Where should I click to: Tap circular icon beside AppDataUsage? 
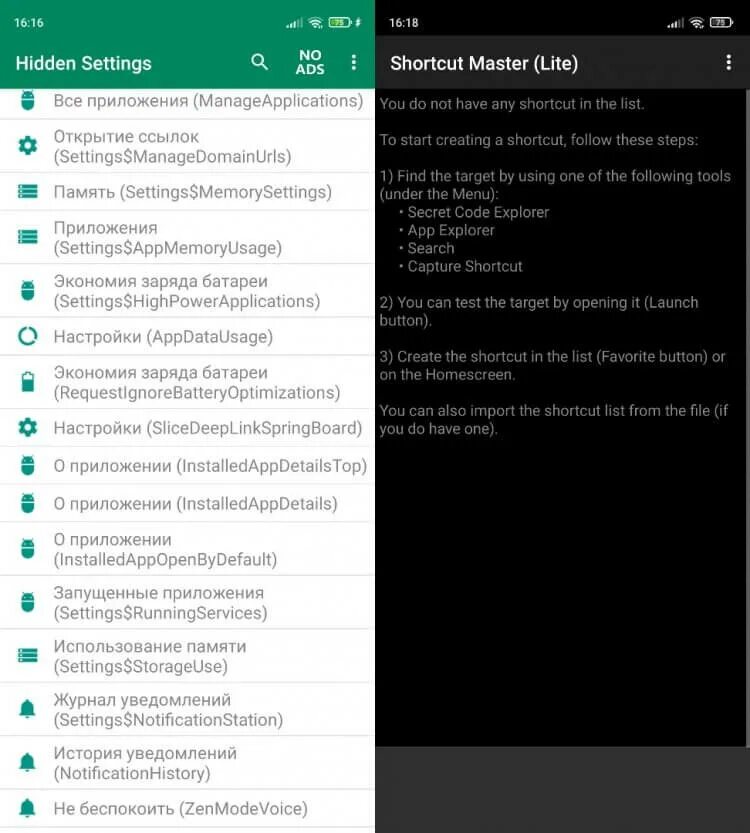click(28, 336)
